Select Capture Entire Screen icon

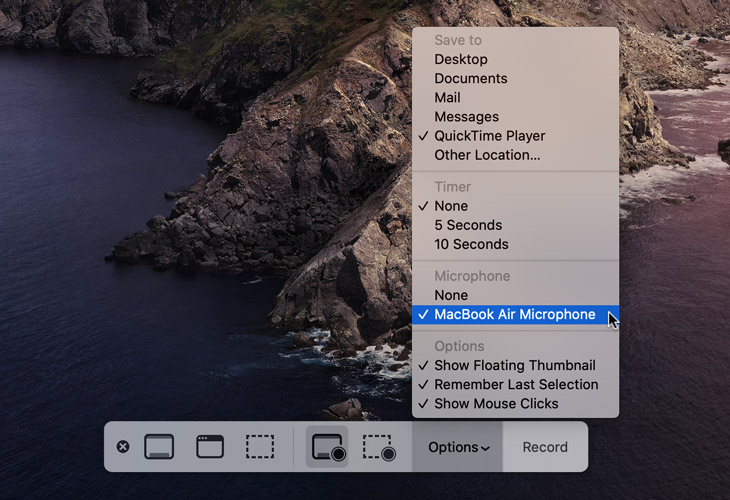pyautogui.click(x=160, y=447)
